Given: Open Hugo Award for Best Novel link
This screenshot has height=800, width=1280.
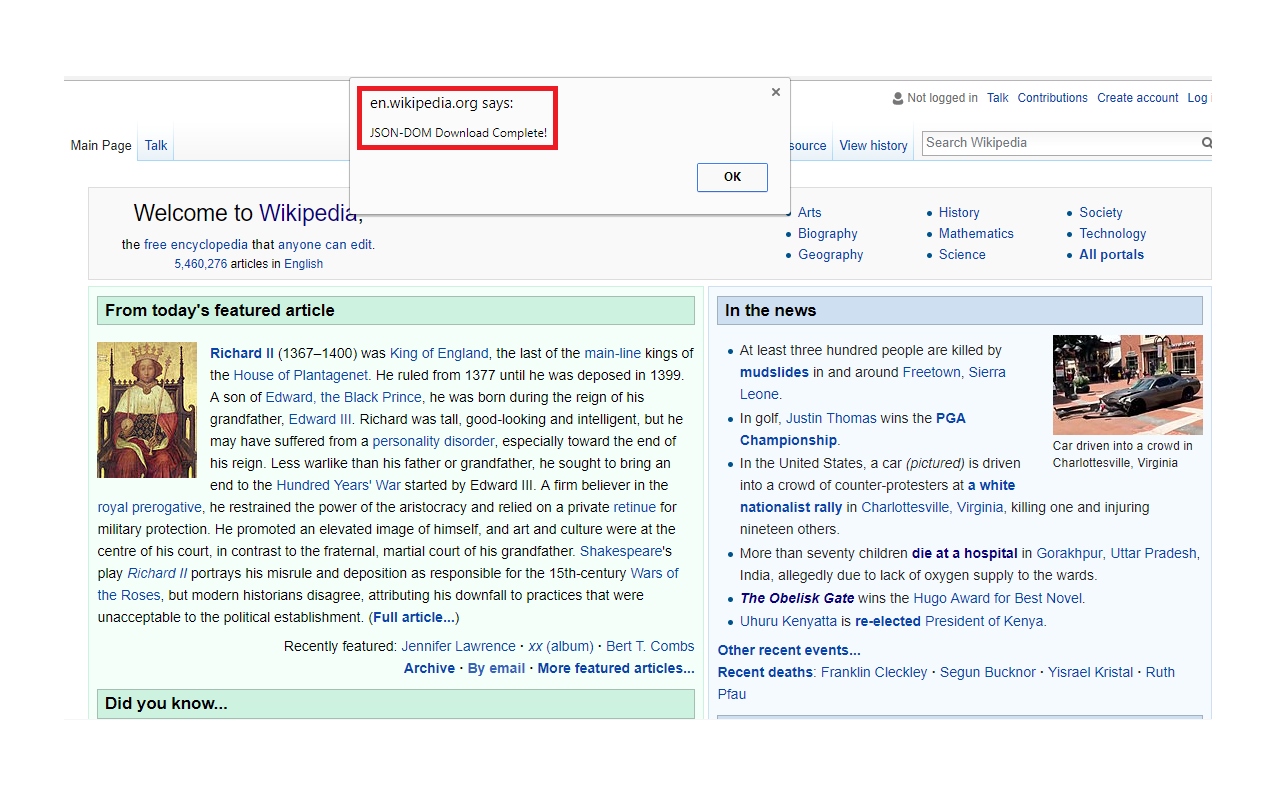Looking at the screenshot, I should (999, 598).
